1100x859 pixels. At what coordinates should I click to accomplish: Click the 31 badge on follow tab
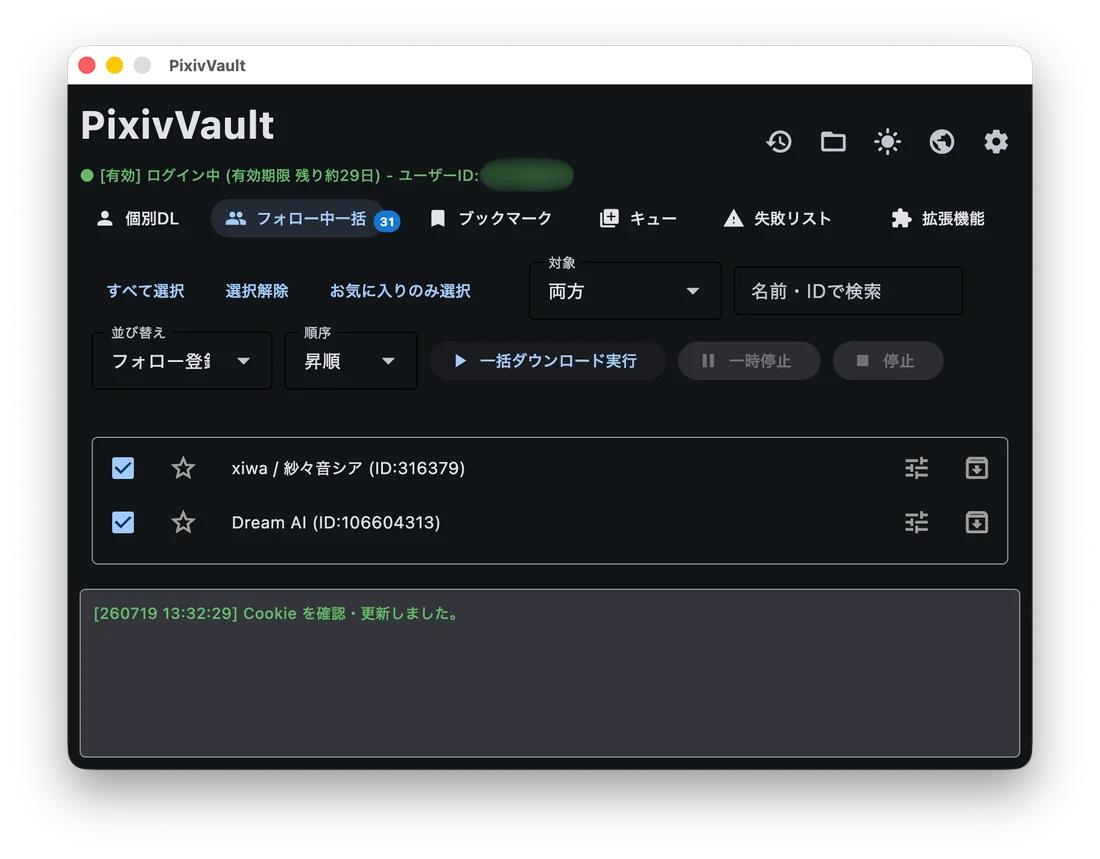pos(387,222)
